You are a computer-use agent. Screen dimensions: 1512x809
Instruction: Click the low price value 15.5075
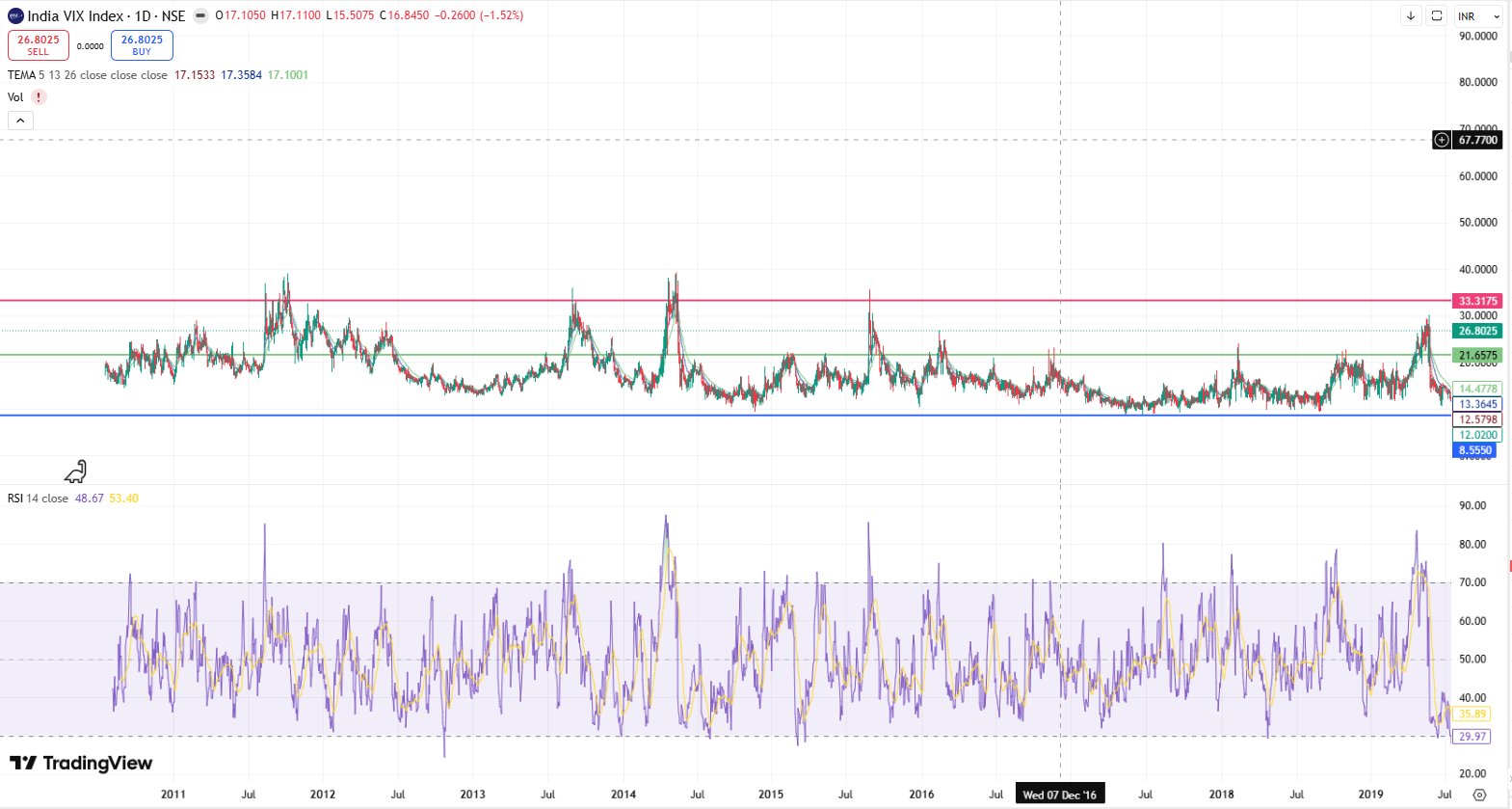click(x=354, y=15)
